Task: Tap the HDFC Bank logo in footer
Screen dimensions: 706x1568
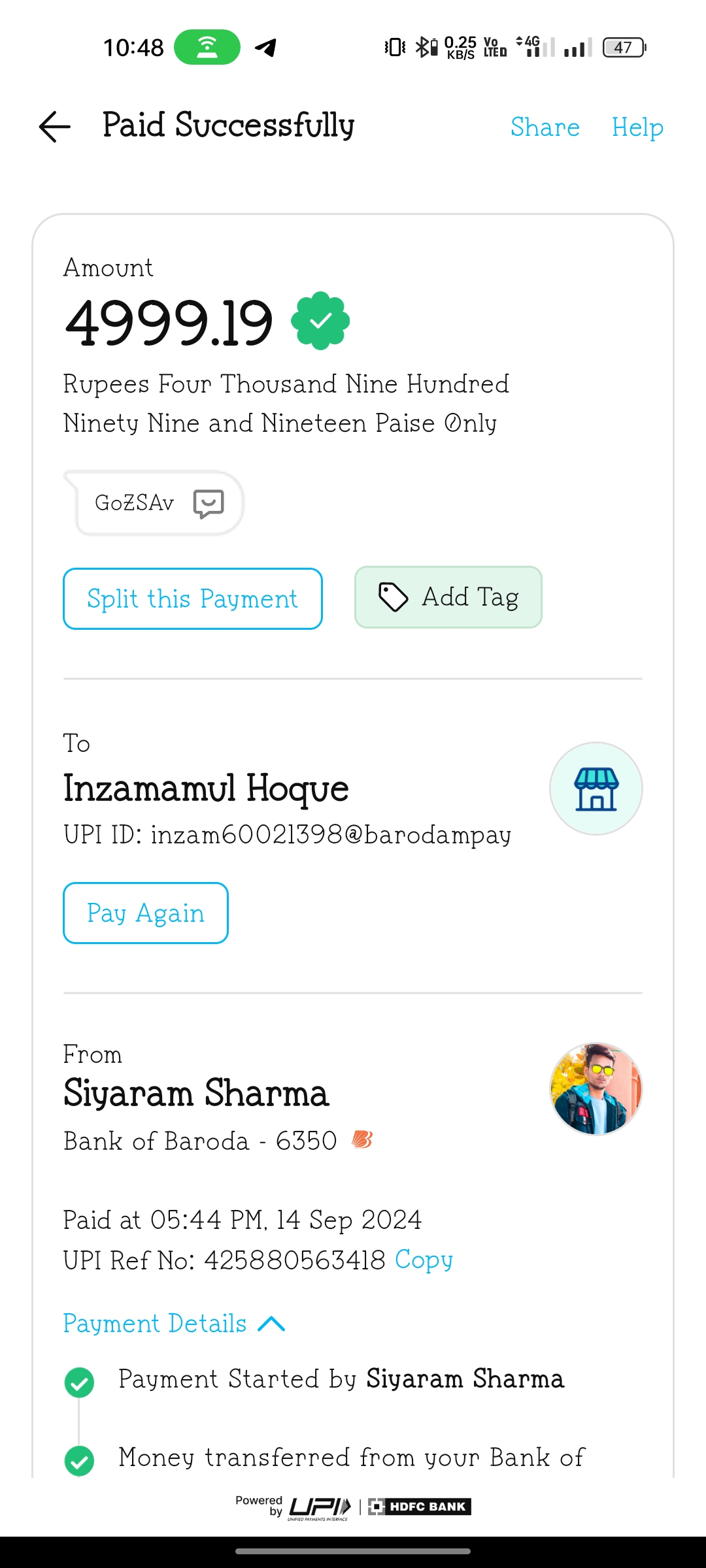Action: click(420, 1507)
